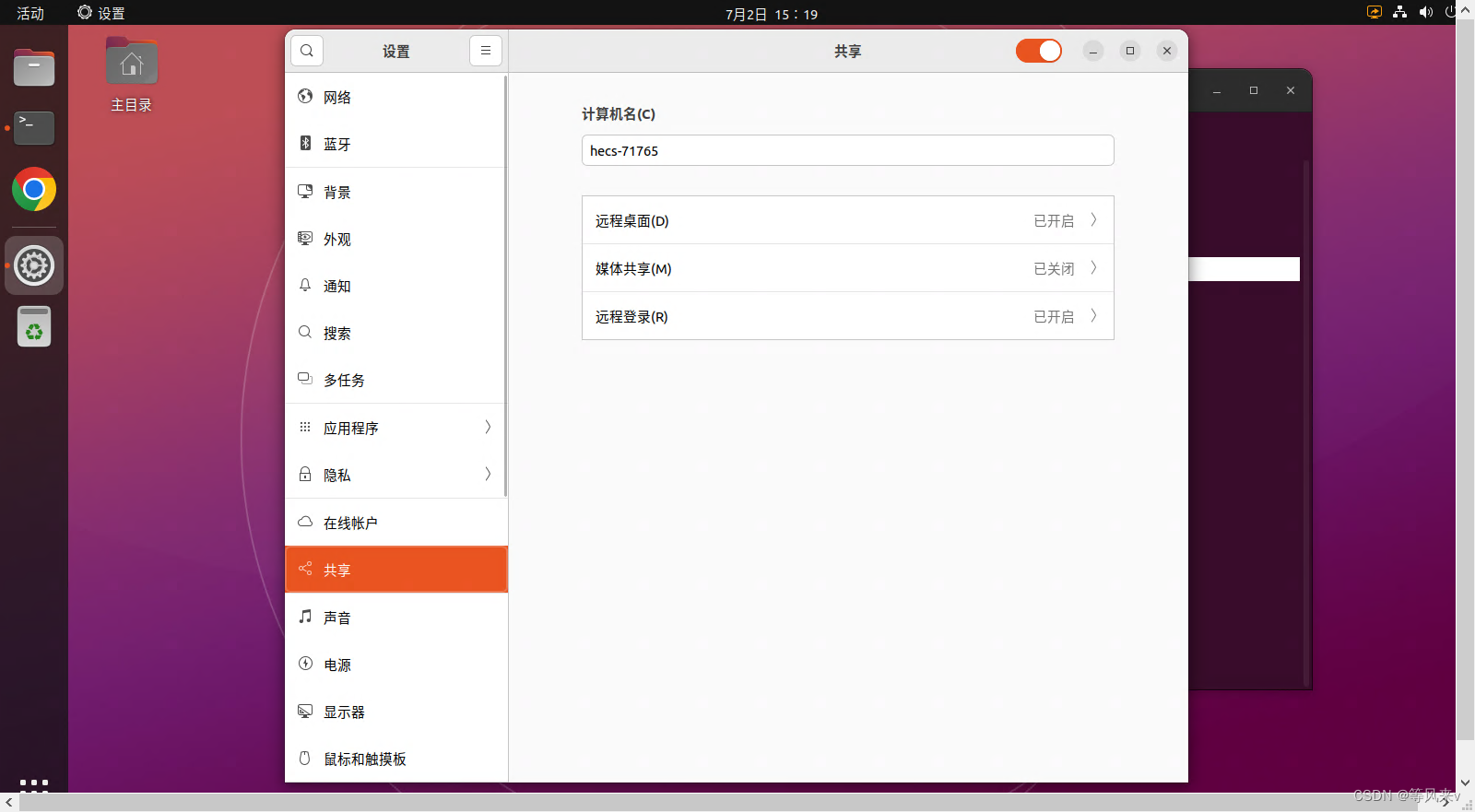Select 搜索 text in the sidebar
Viewport: 1475px width, 812px height.
coord(337,333)
